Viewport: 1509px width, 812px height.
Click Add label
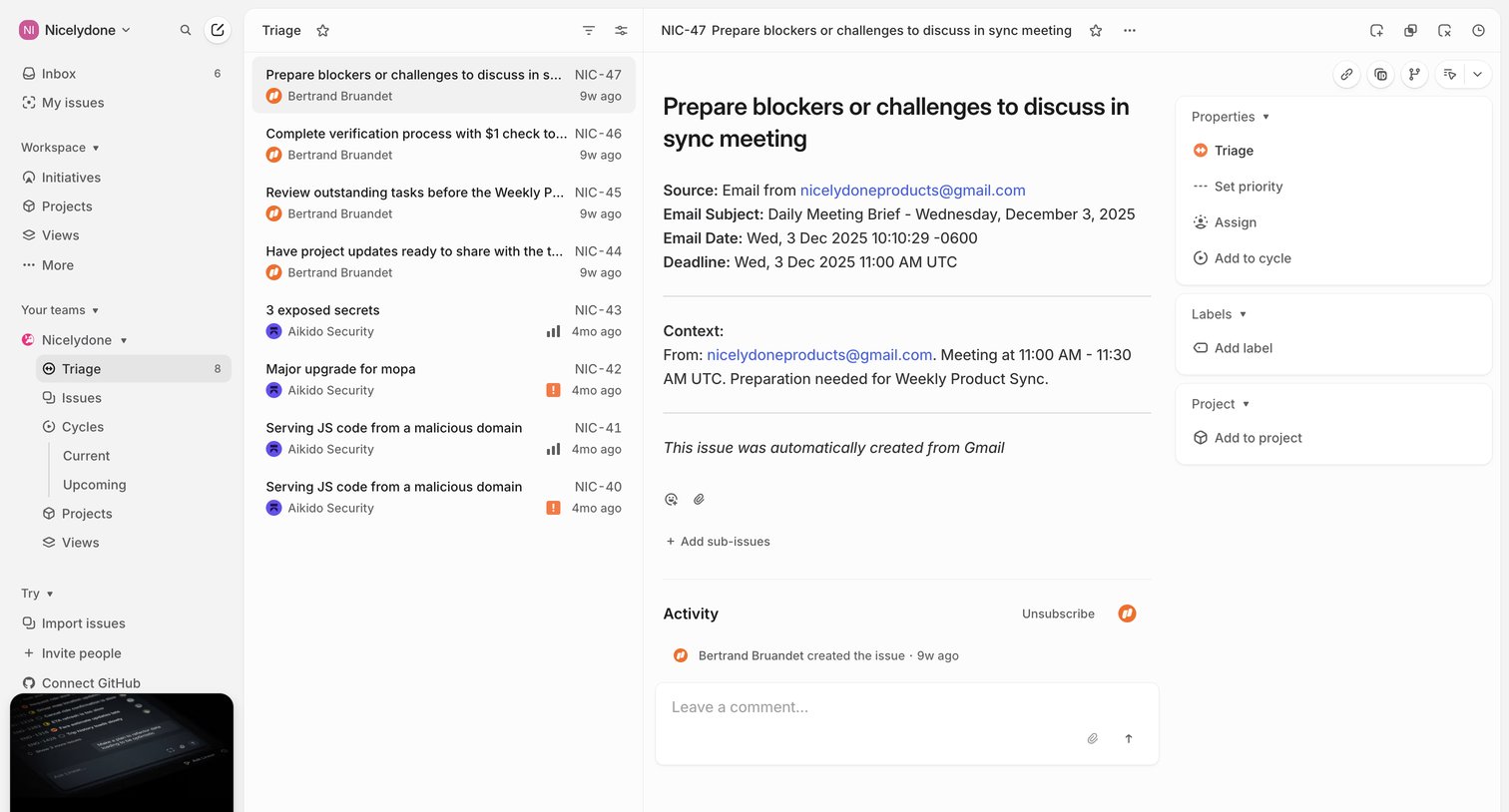(x=1233, y=348)
